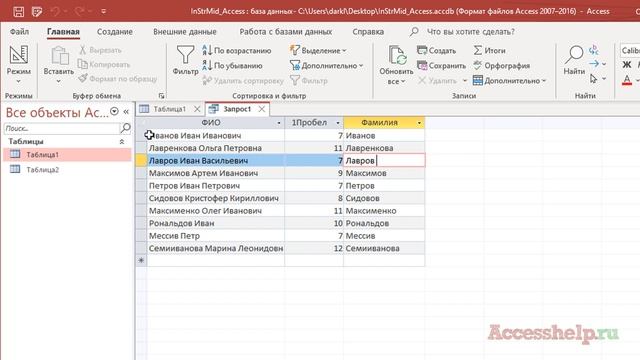
Task: Click cell Лавренкова Ольга Петровна
Action: [x=216, y=148]
